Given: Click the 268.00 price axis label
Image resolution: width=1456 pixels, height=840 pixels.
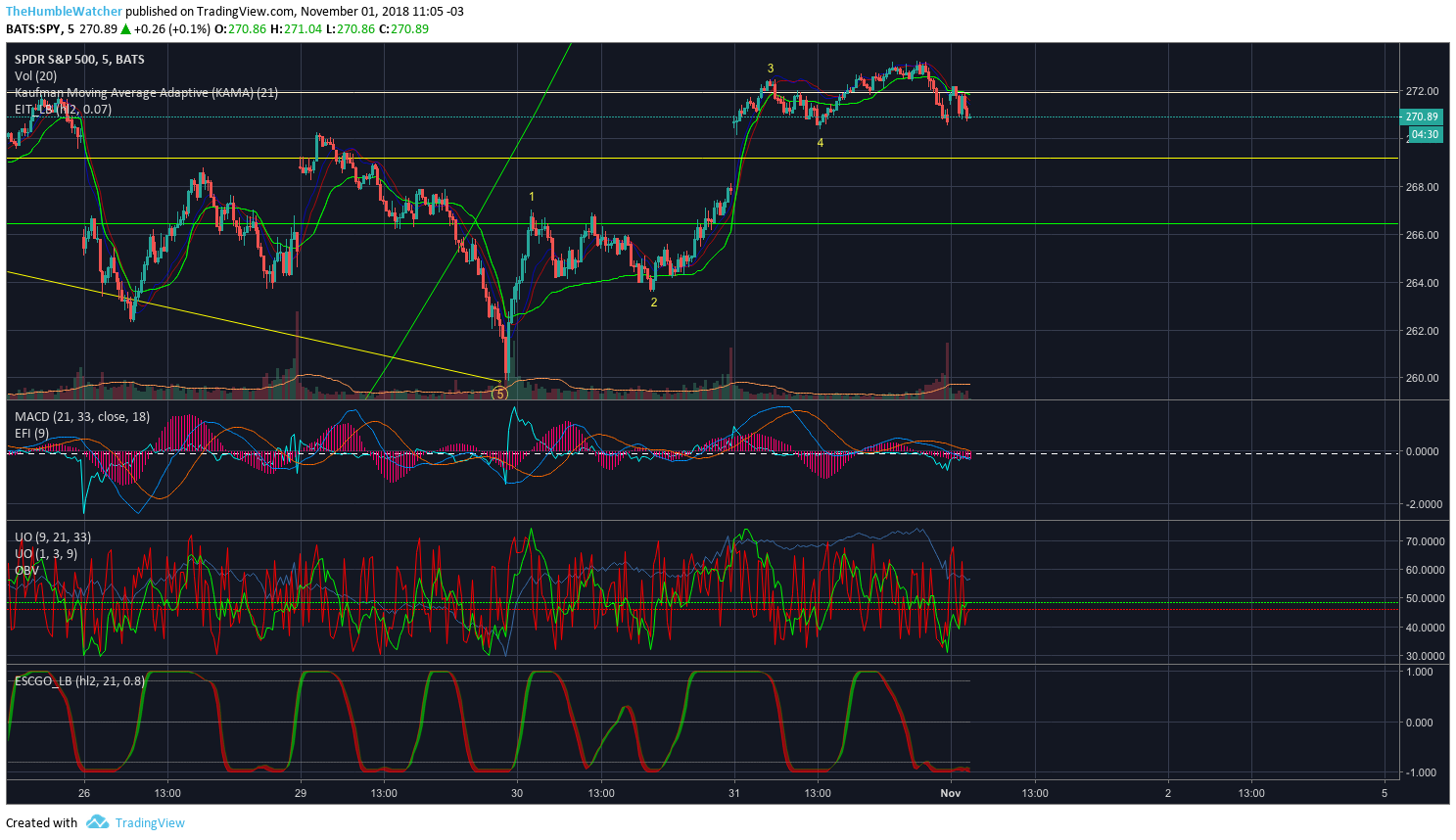Looking at the screenshot, I should (x=1422, y=188).
